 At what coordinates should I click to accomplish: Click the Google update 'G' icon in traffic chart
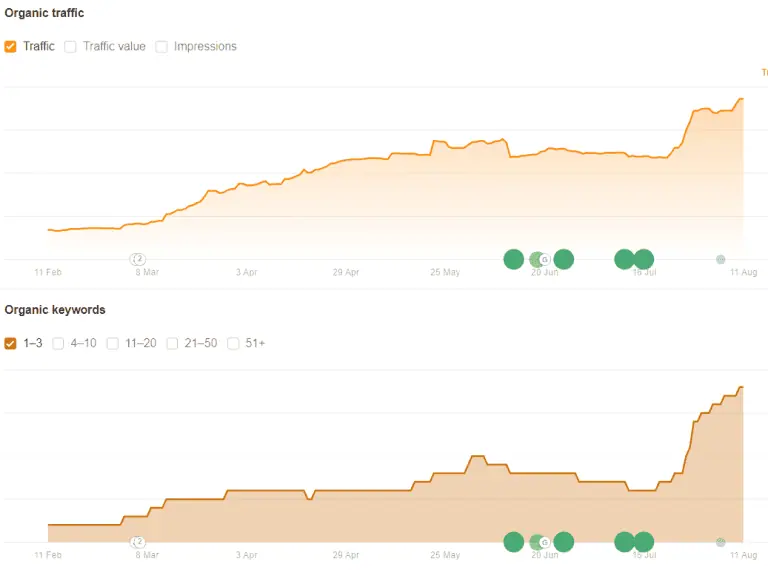coord(545,260)
